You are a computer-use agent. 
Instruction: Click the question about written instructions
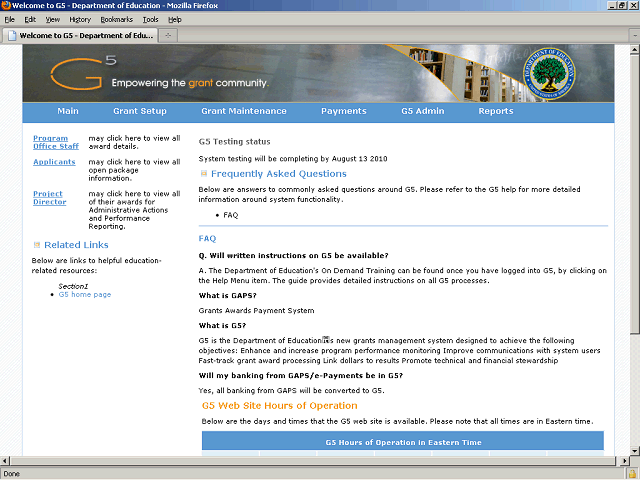pyautogui.click(x=293, y=256)
